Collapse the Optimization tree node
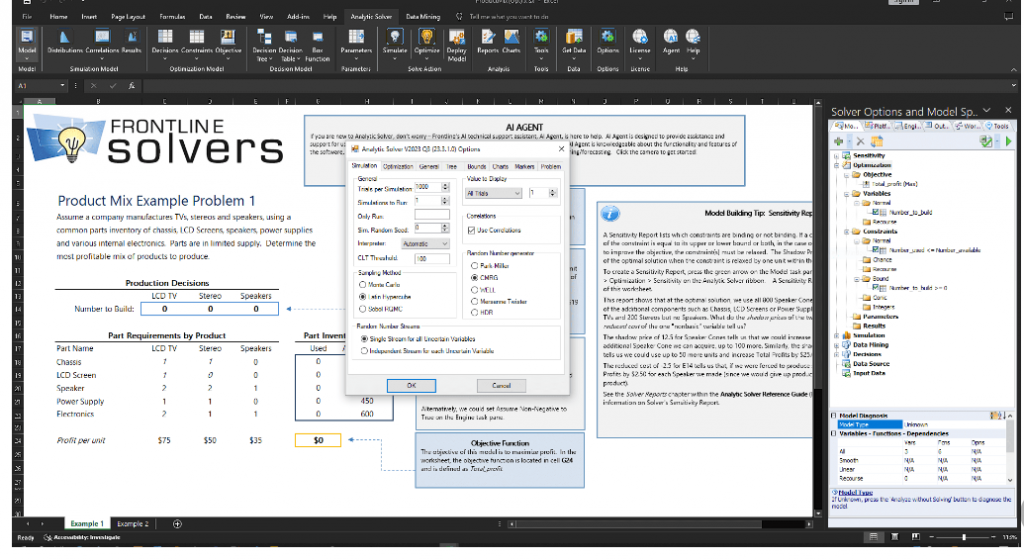Viewport: 1024px width, 560px height. pyautogui.click(x=837, y=165)
